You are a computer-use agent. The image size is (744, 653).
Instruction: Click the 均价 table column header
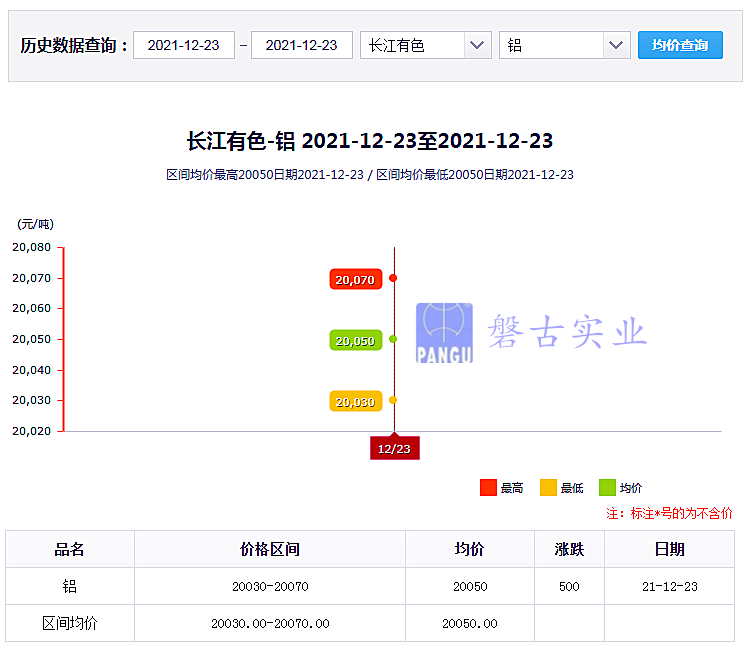click(x=469, y=549)
